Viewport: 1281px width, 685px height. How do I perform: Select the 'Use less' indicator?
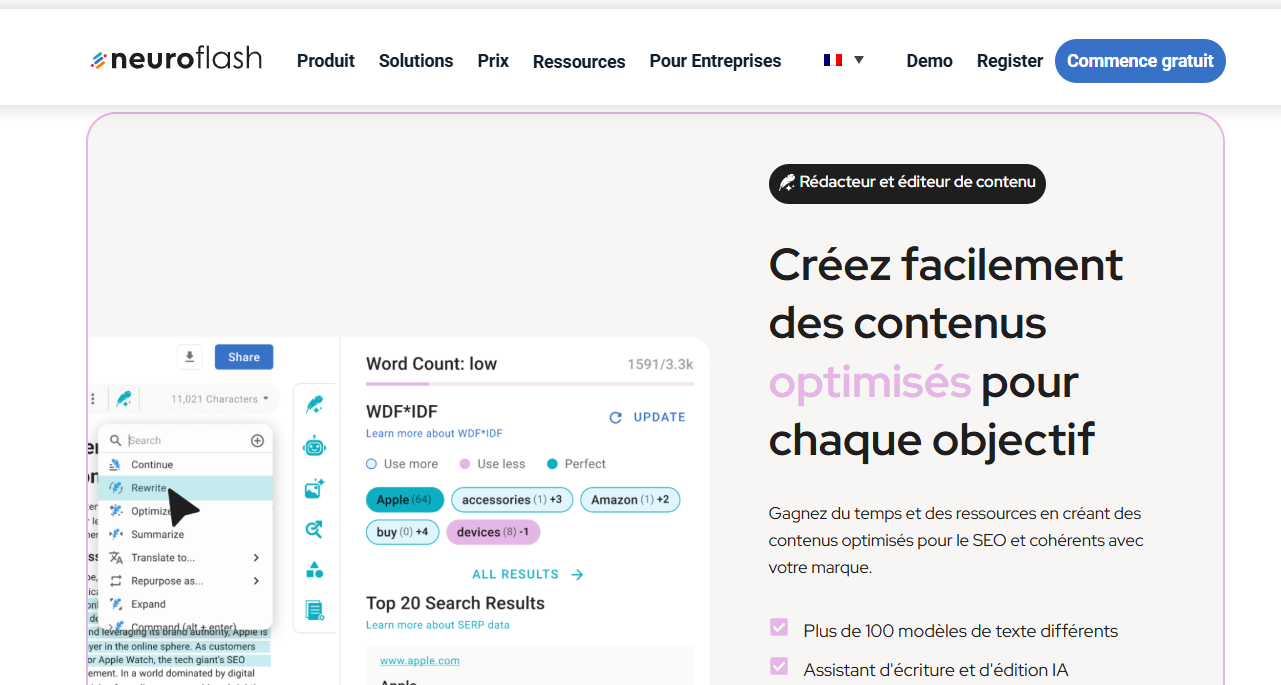coord(465,464)
